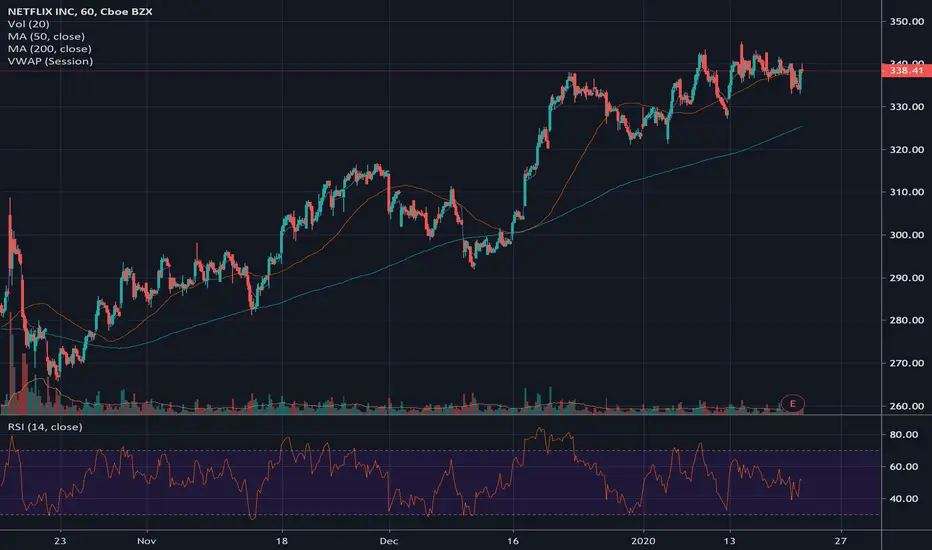This screenshot has width=932, height=550.
Task: Click the 350.00 price axis label
Action: tap(906, 21)
